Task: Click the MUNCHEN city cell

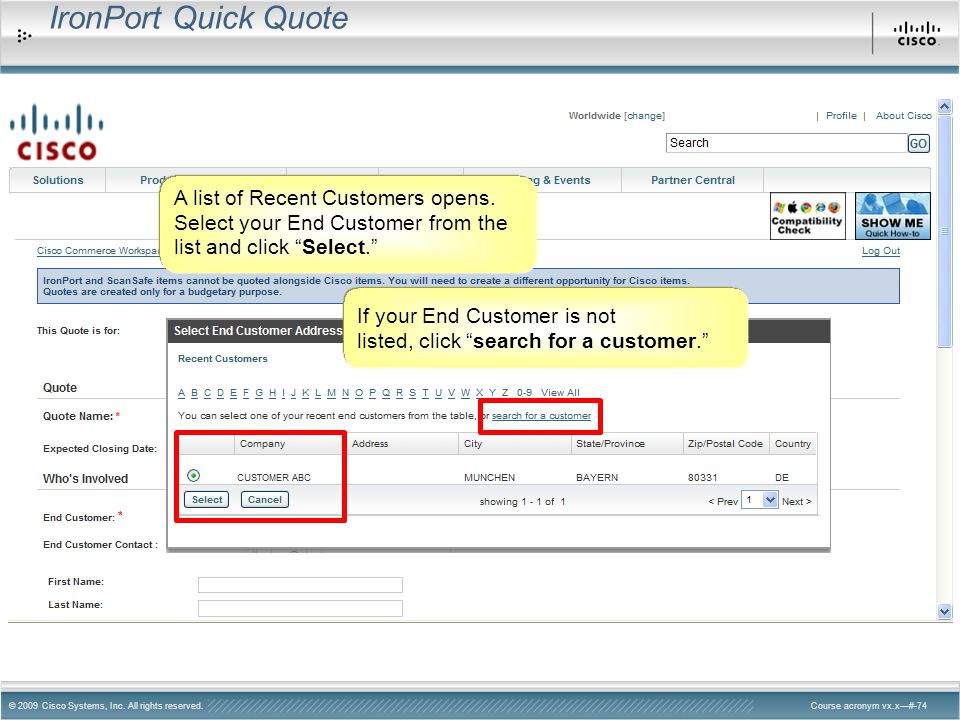Action: click(x=489, y=478)
